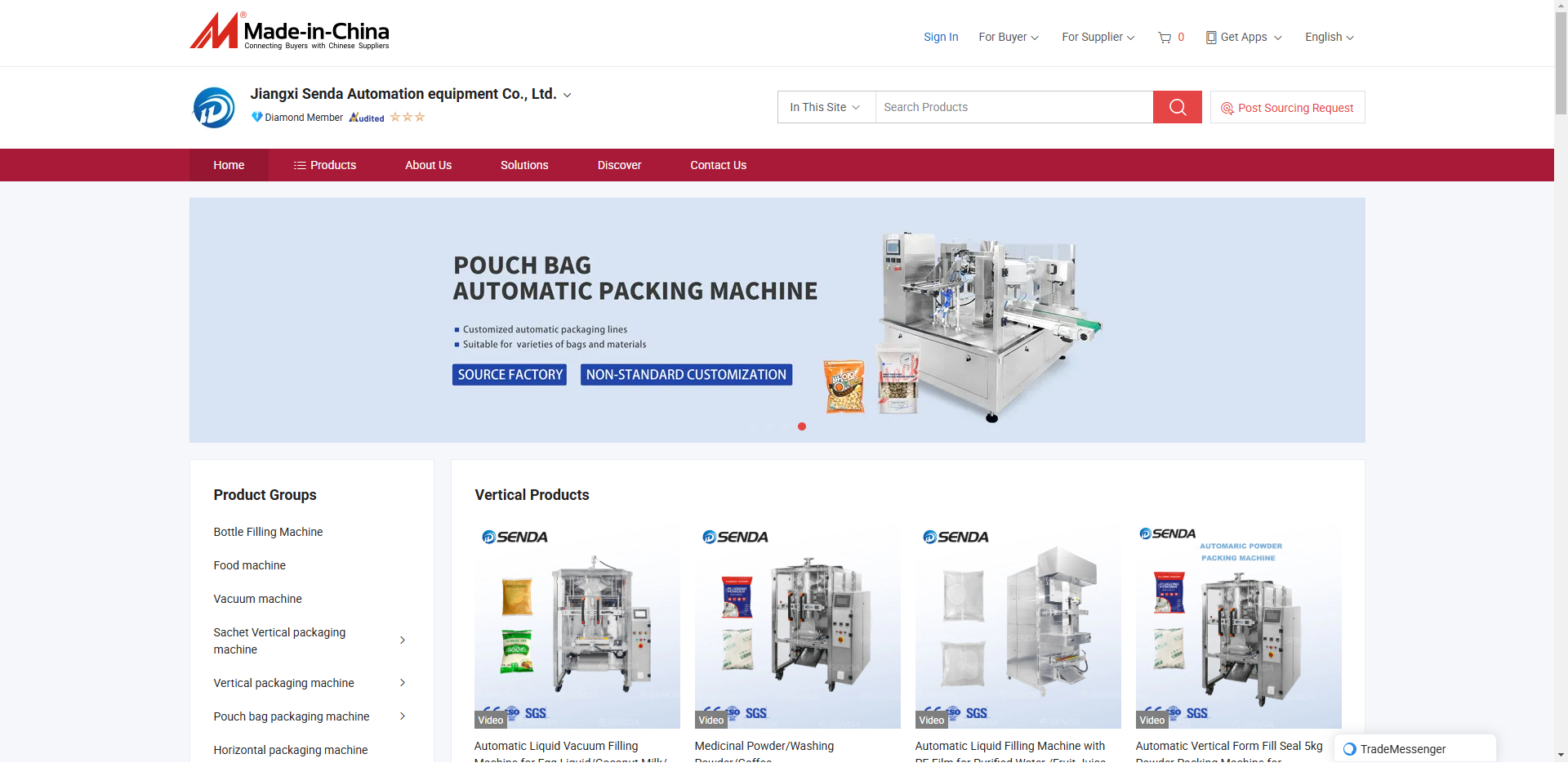Click the TradeMessenger chat icon

[x=1349, y=749]
